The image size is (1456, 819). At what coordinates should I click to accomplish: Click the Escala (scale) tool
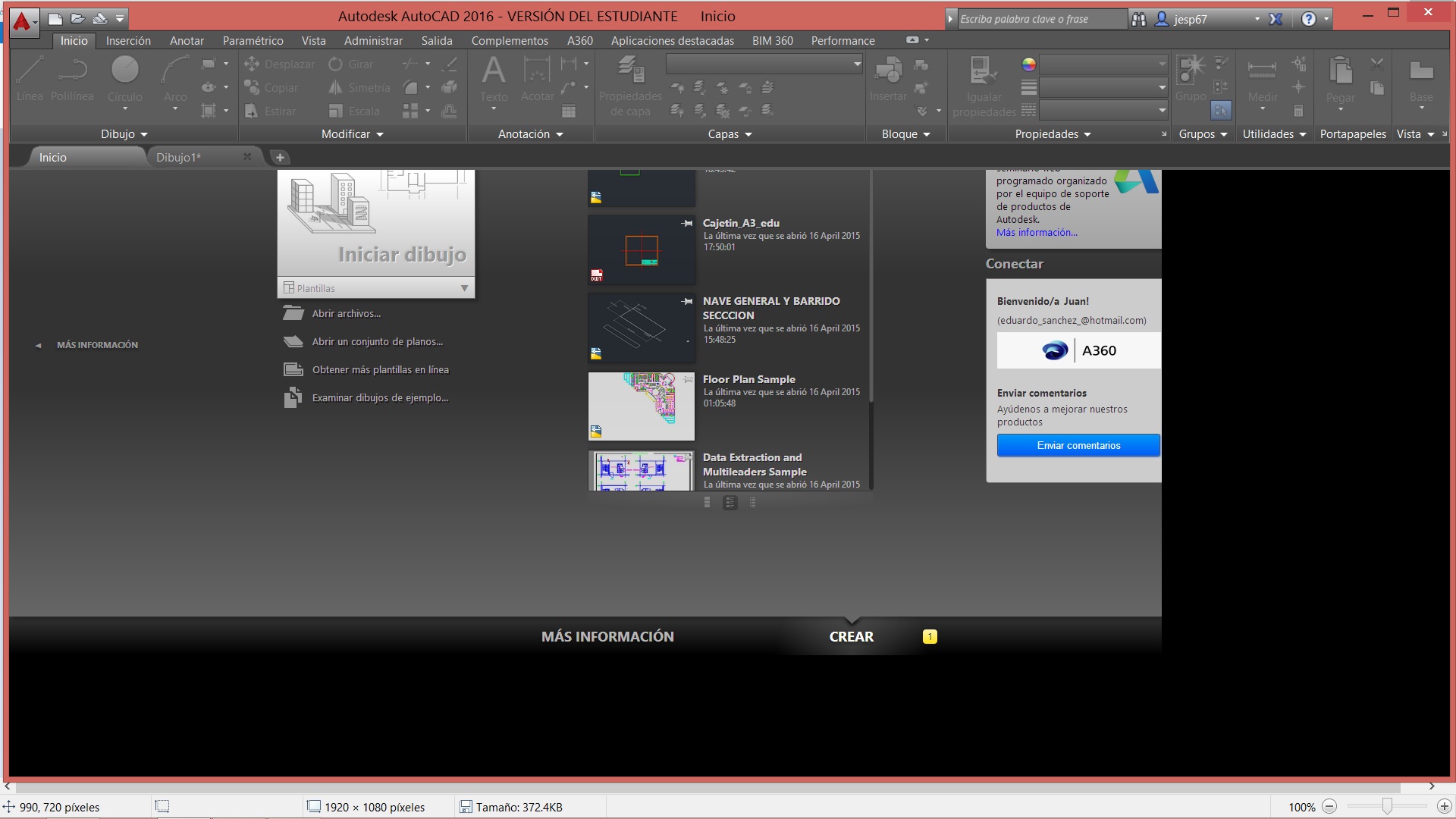click(354, 111)
